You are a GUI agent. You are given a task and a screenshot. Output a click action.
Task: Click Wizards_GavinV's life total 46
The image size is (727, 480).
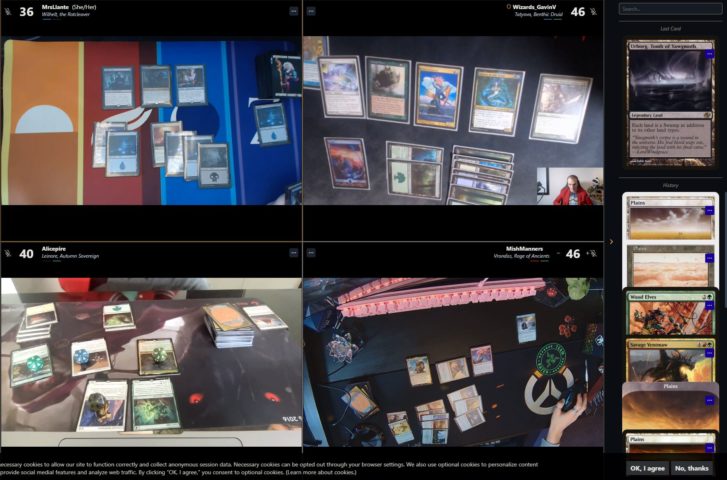(x=578, y=12)
